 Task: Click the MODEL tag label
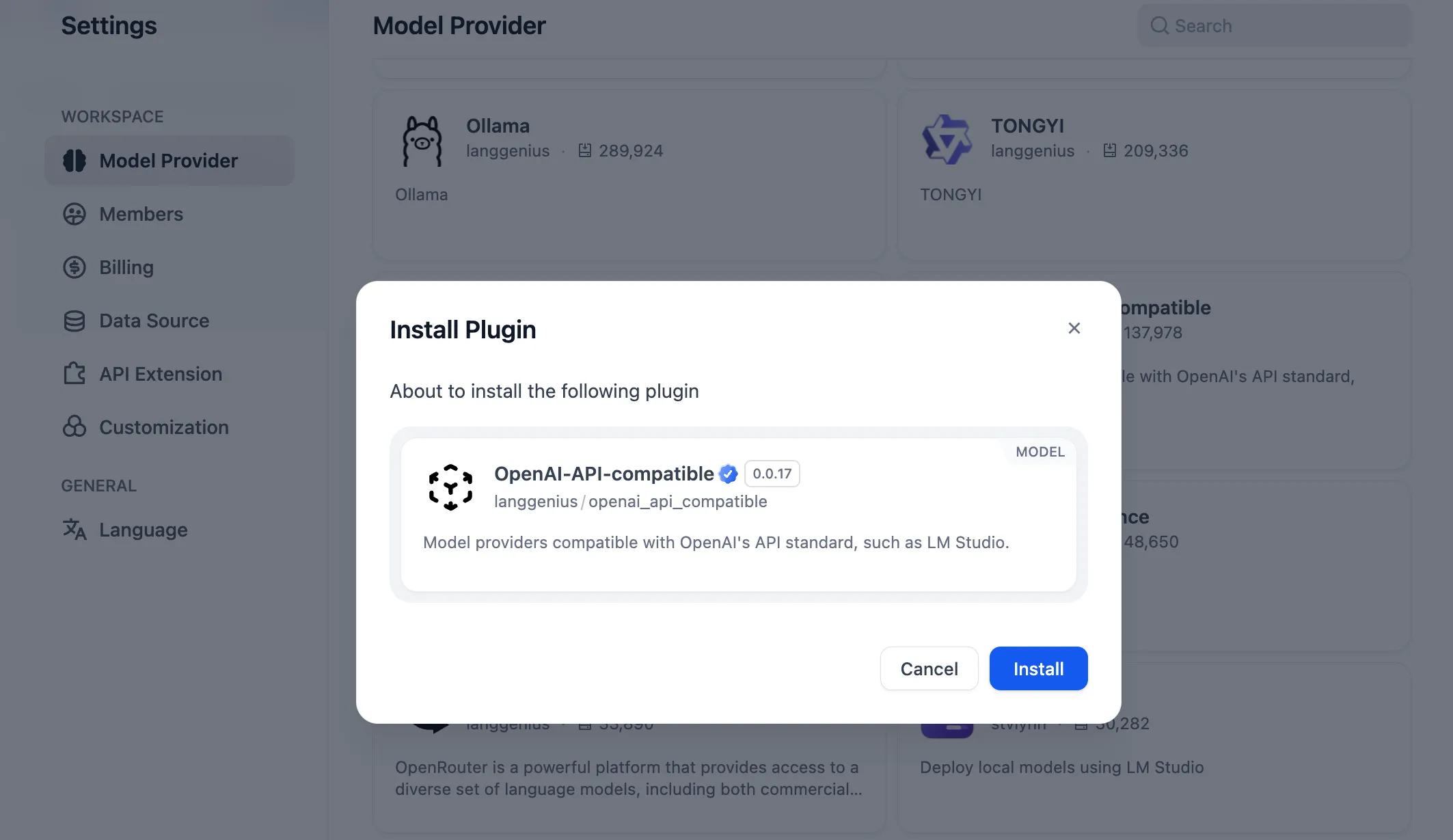pos(1040,452)
